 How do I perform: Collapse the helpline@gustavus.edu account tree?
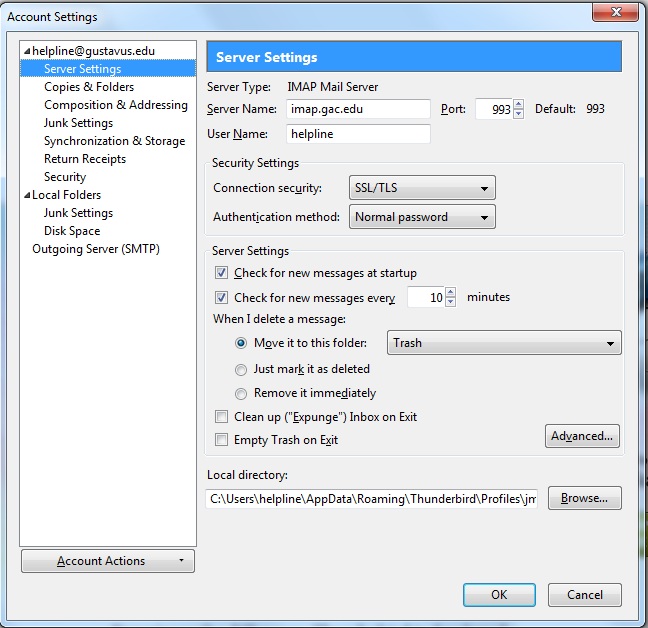(x=27, y=51)
